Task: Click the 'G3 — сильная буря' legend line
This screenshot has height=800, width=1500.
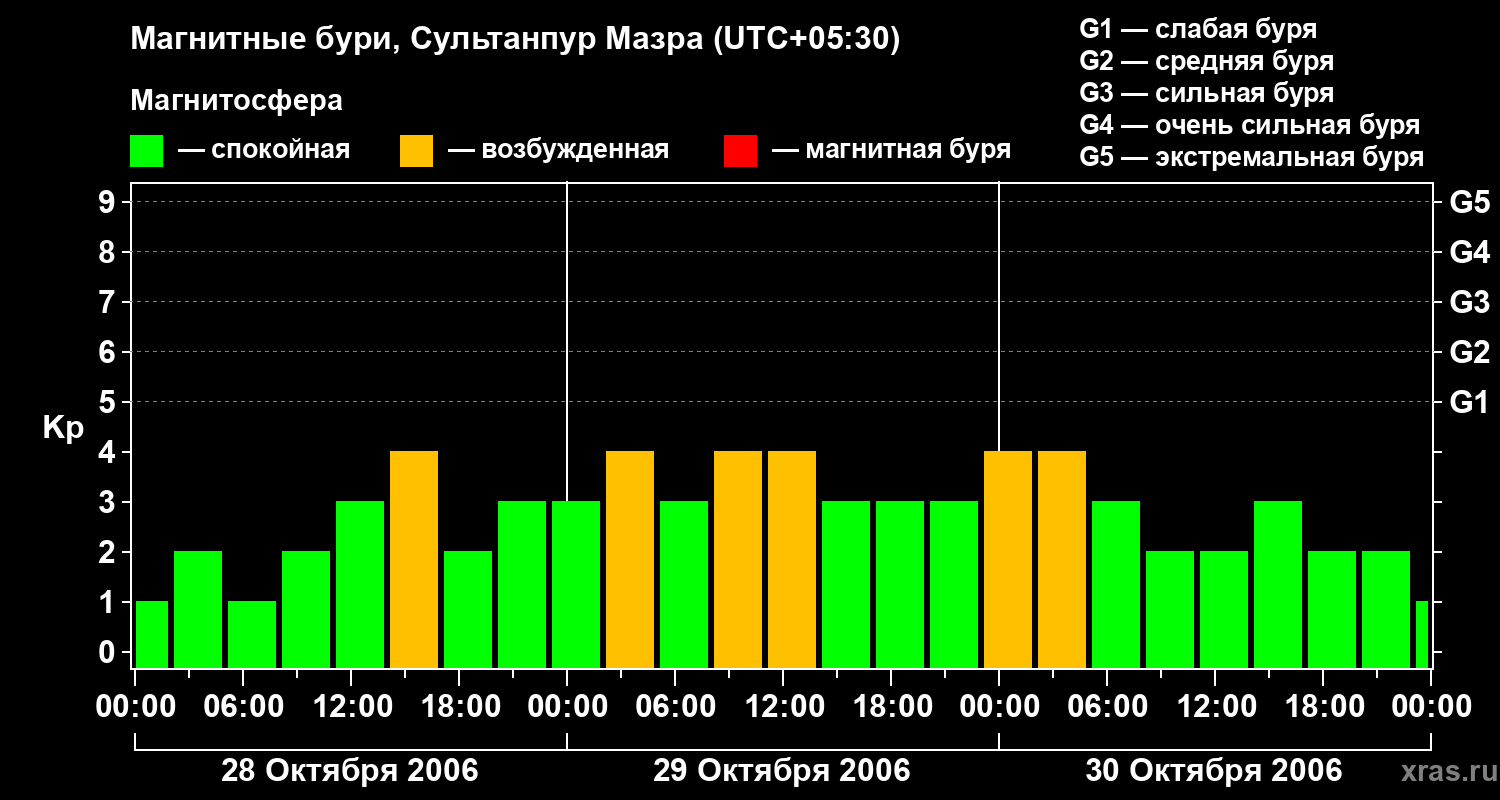Action: click(1206, 93)
